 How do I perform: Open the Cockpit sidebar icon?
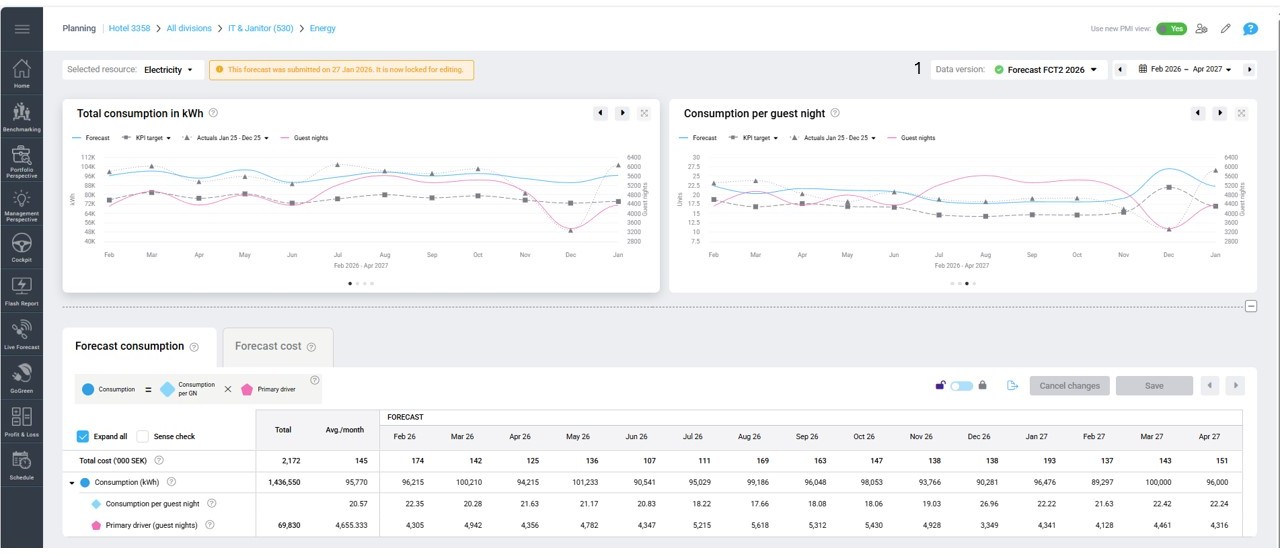tap(21, 246)
